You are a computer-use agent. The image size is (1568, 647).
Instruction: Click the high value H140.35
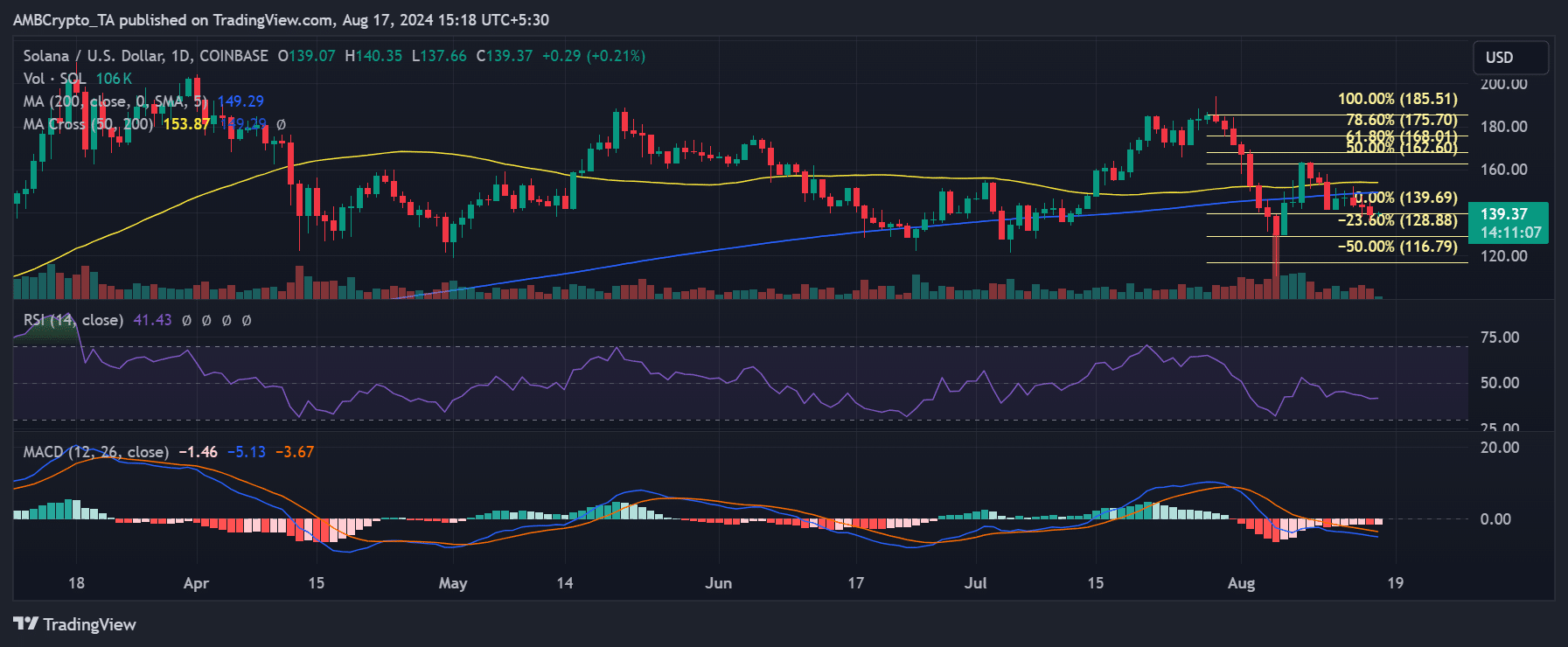(x=373, y=56)
